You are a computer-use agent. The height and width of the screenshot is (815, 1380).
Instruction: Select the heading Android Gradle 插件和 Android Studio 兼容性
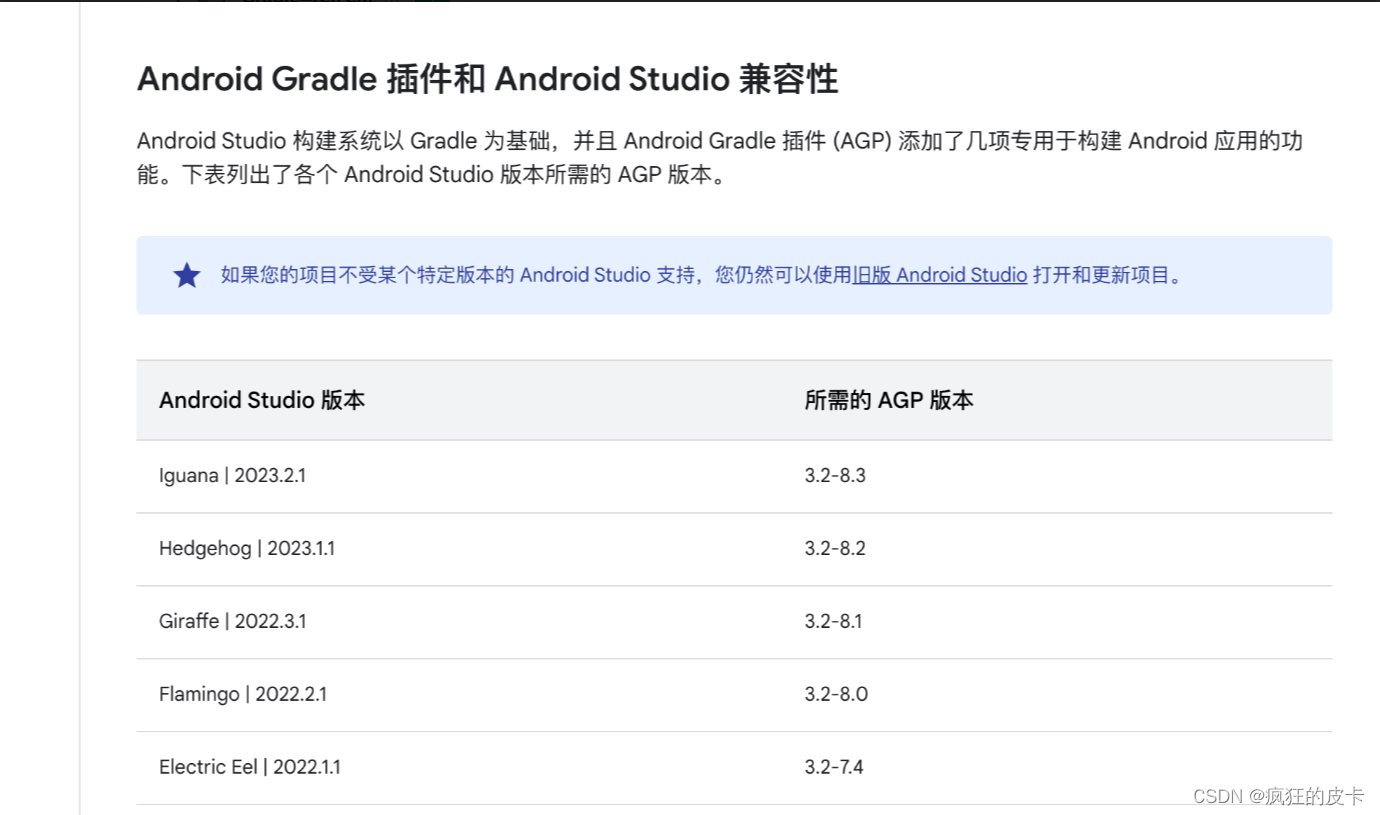pyautogui.click(x=487, y=79)
